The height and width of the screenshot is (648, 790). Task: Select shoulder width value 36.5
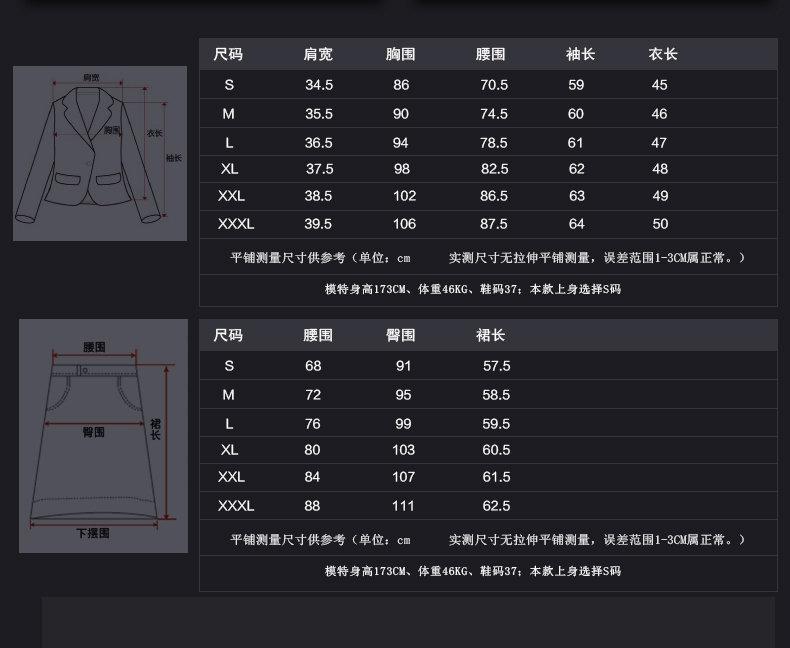point(318,143)
